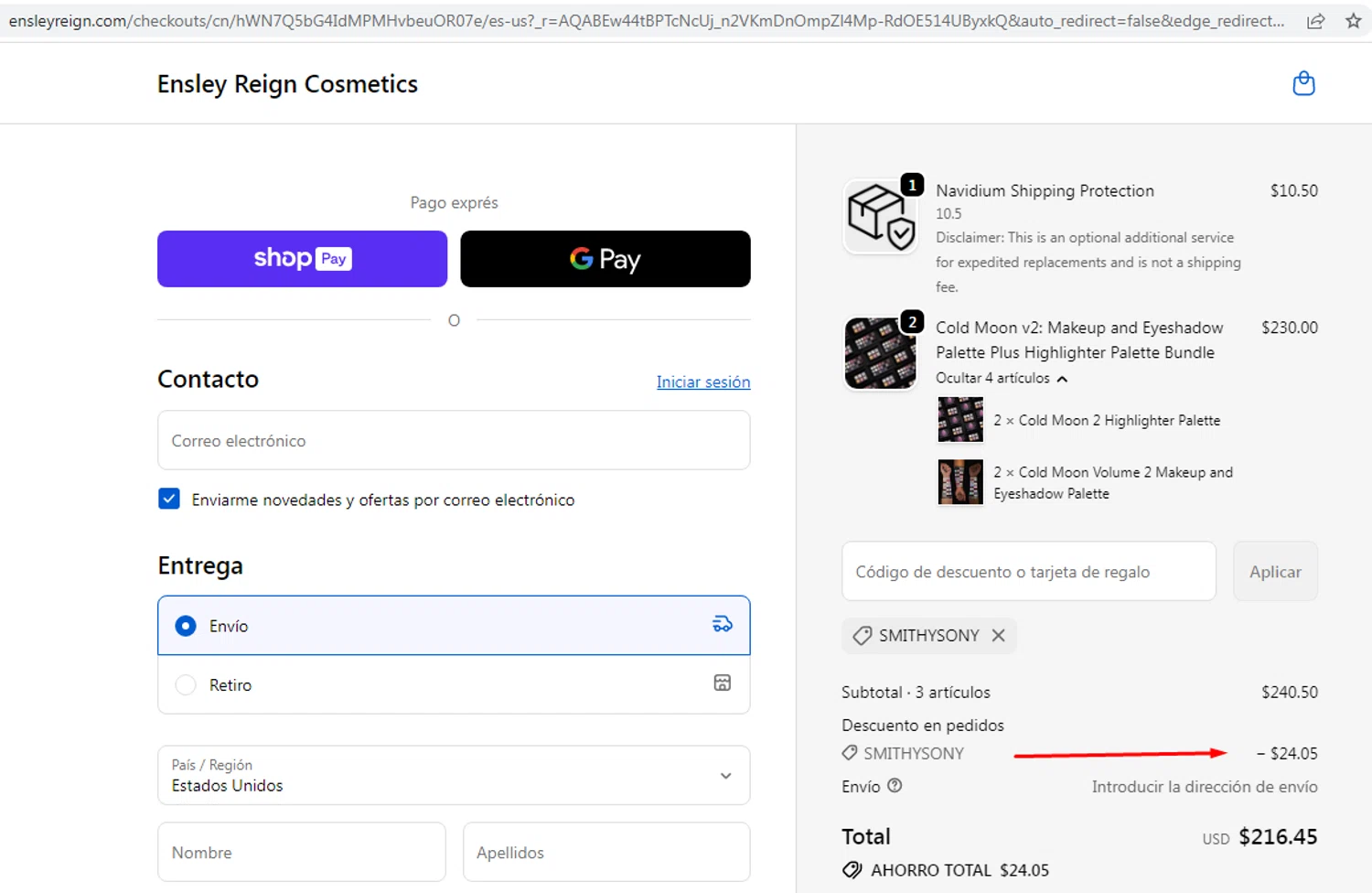Click the browser share page icon

tap(1315, 21)
